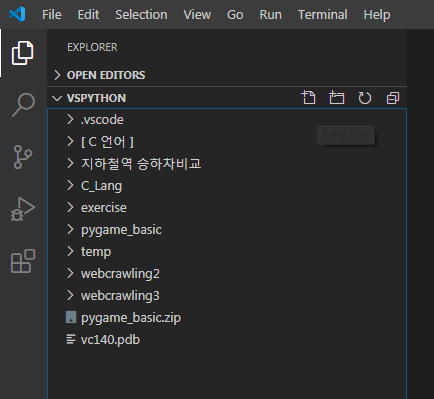Screen dimensions: 434x399
Task: Click the OPEN EDITORS section title
Action: (x=106, y=75)
